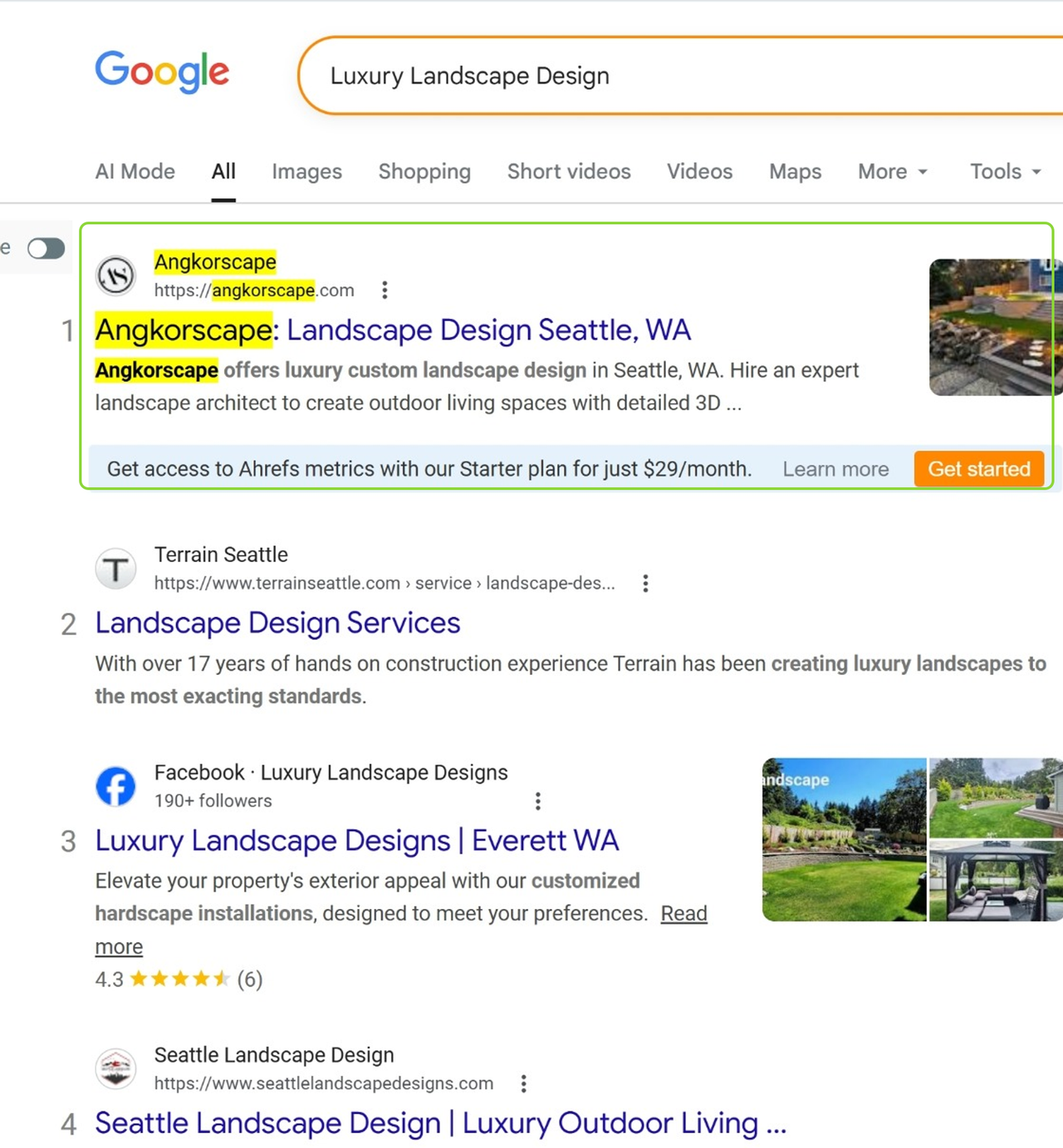Click the Seattle Landscape Design favicon
Image resolution: width=1063 pixels, height=1148 pixels.
(115, 1068)
